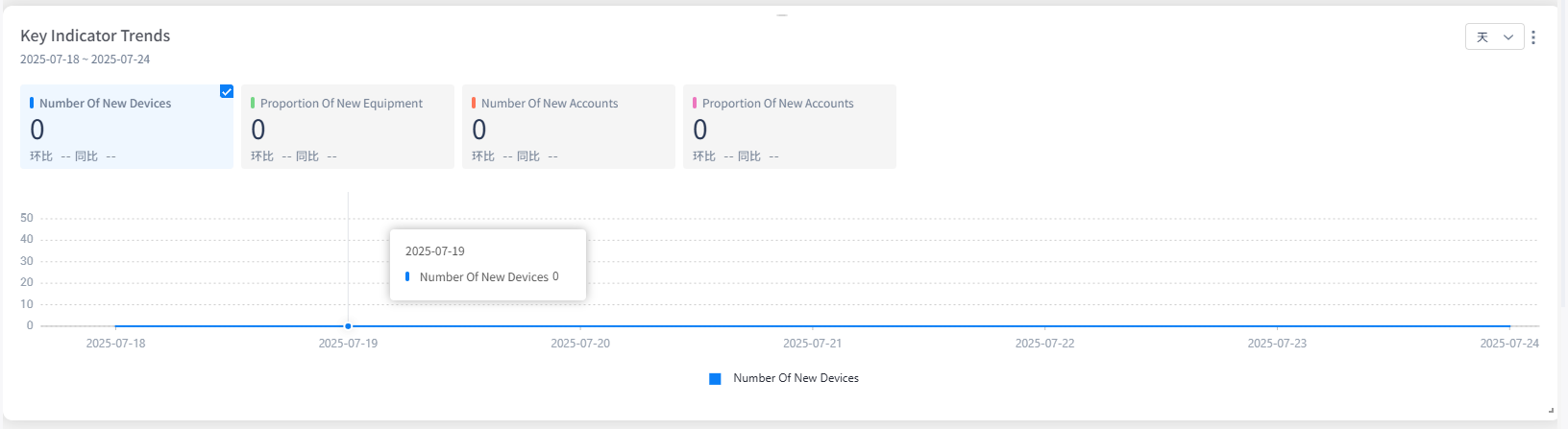Open the three-dot more options menu
Viewport: 1568px width, 429px height.
coord(1533,37)
